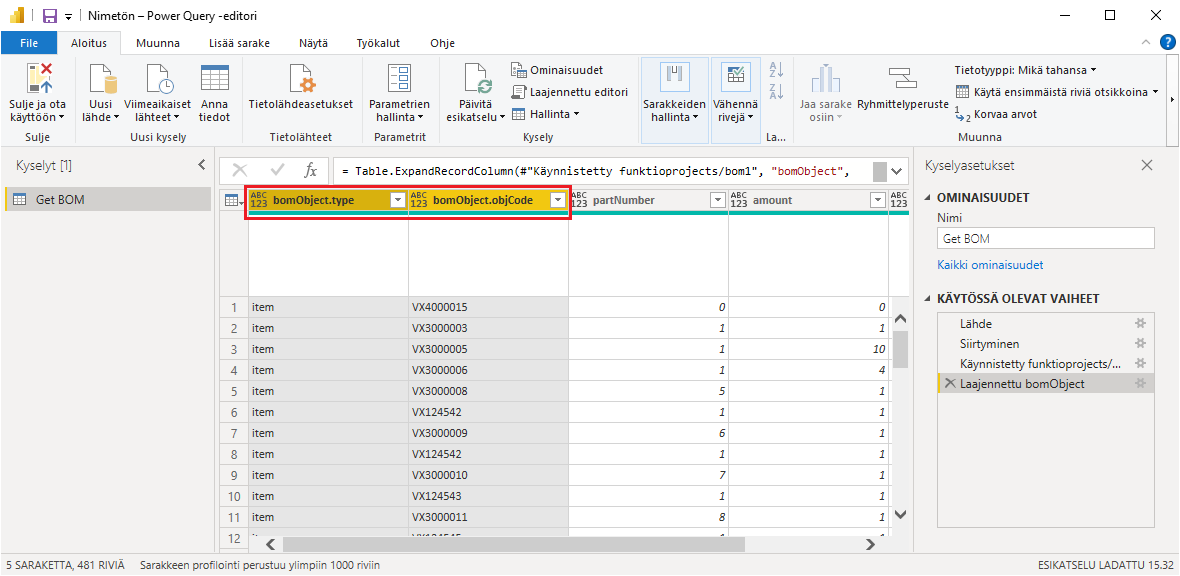Open Tietolähdeasetukset settings icon

click(300, 79)
